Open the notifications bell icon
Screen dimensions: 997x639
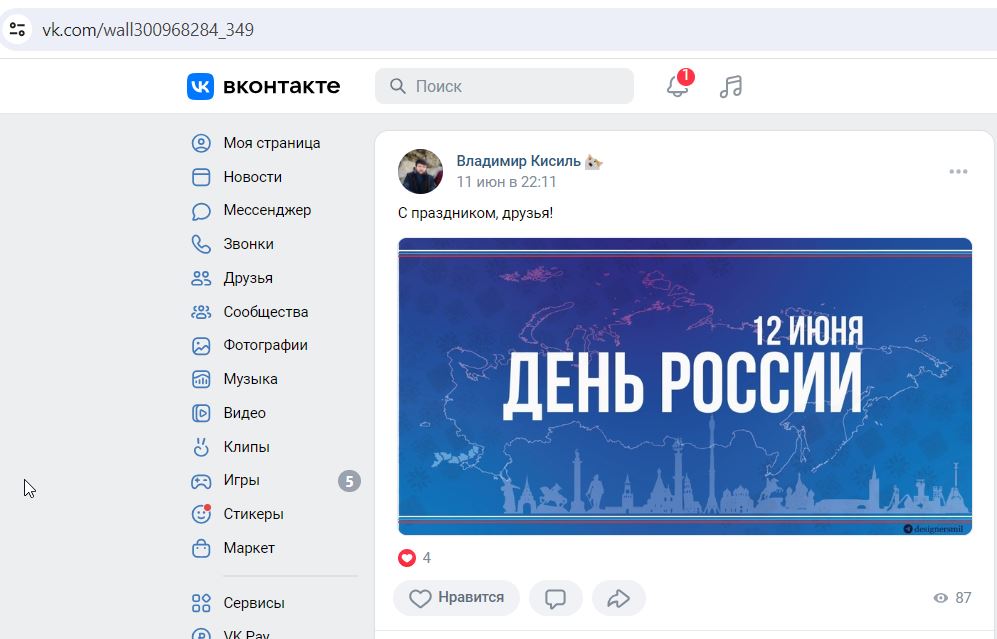click(x=677, y=86)
